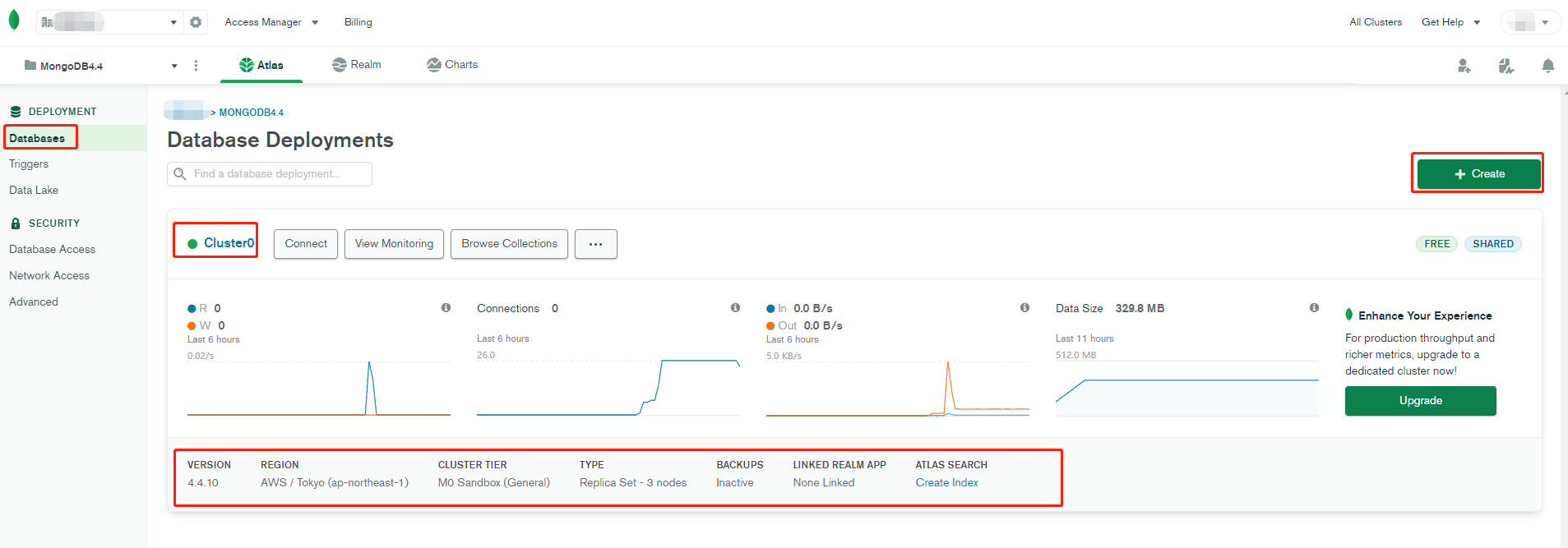The width and height of the screenshot is (1568, 548).
Task: Open project options three-dot menu
Action: point(196,66)
